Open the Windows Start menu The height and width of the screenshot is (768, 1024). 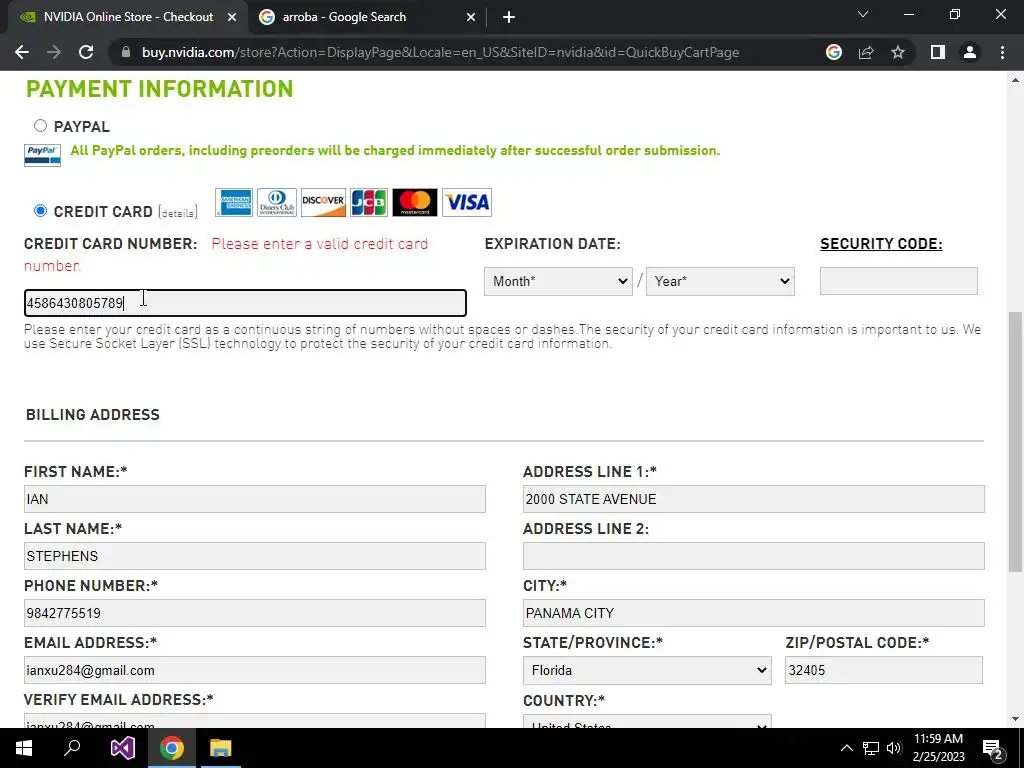pos(24,748)
